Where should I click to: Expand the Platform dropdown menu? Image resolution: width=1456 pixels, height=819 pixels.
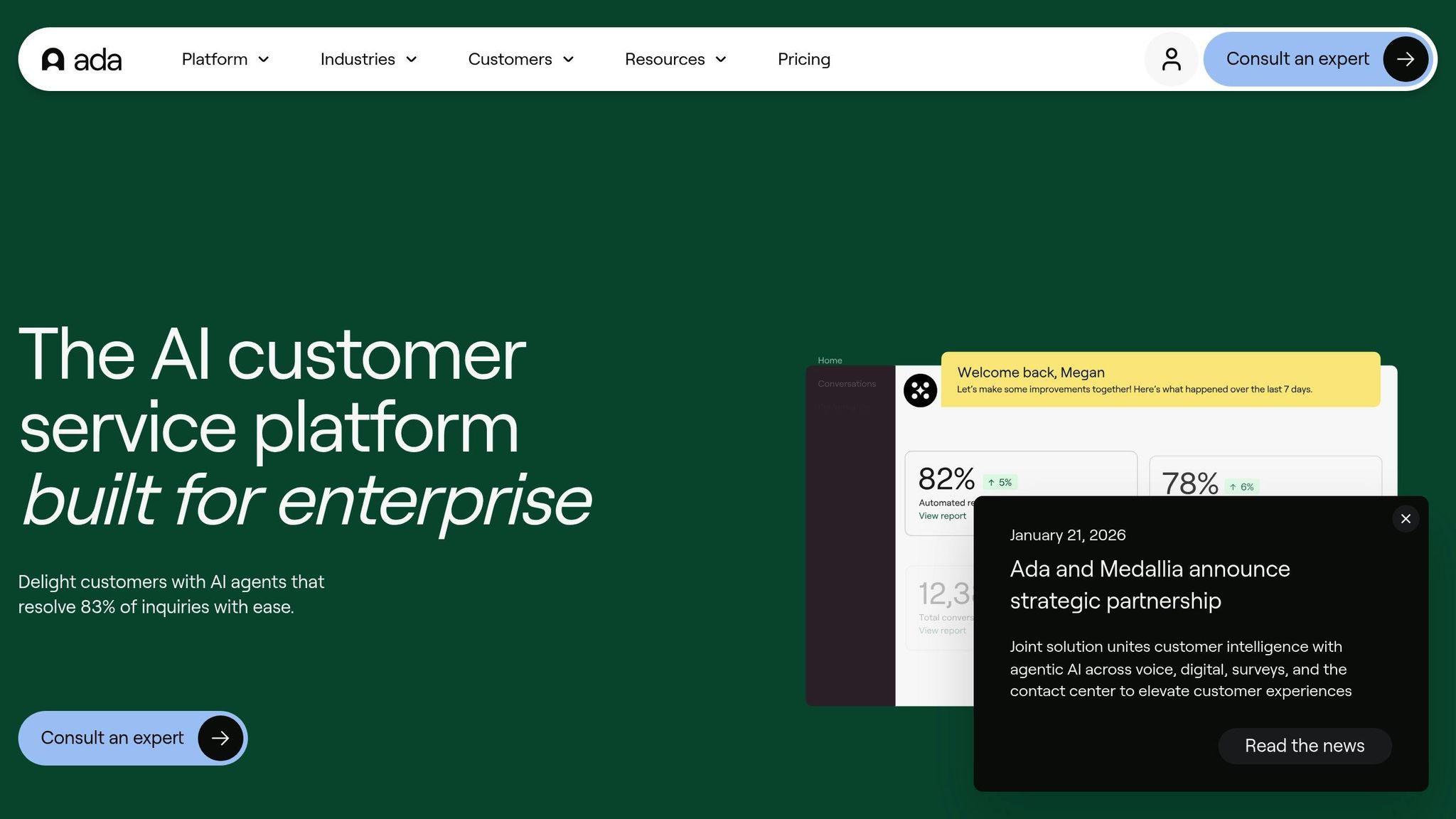[x=225, y=59]
